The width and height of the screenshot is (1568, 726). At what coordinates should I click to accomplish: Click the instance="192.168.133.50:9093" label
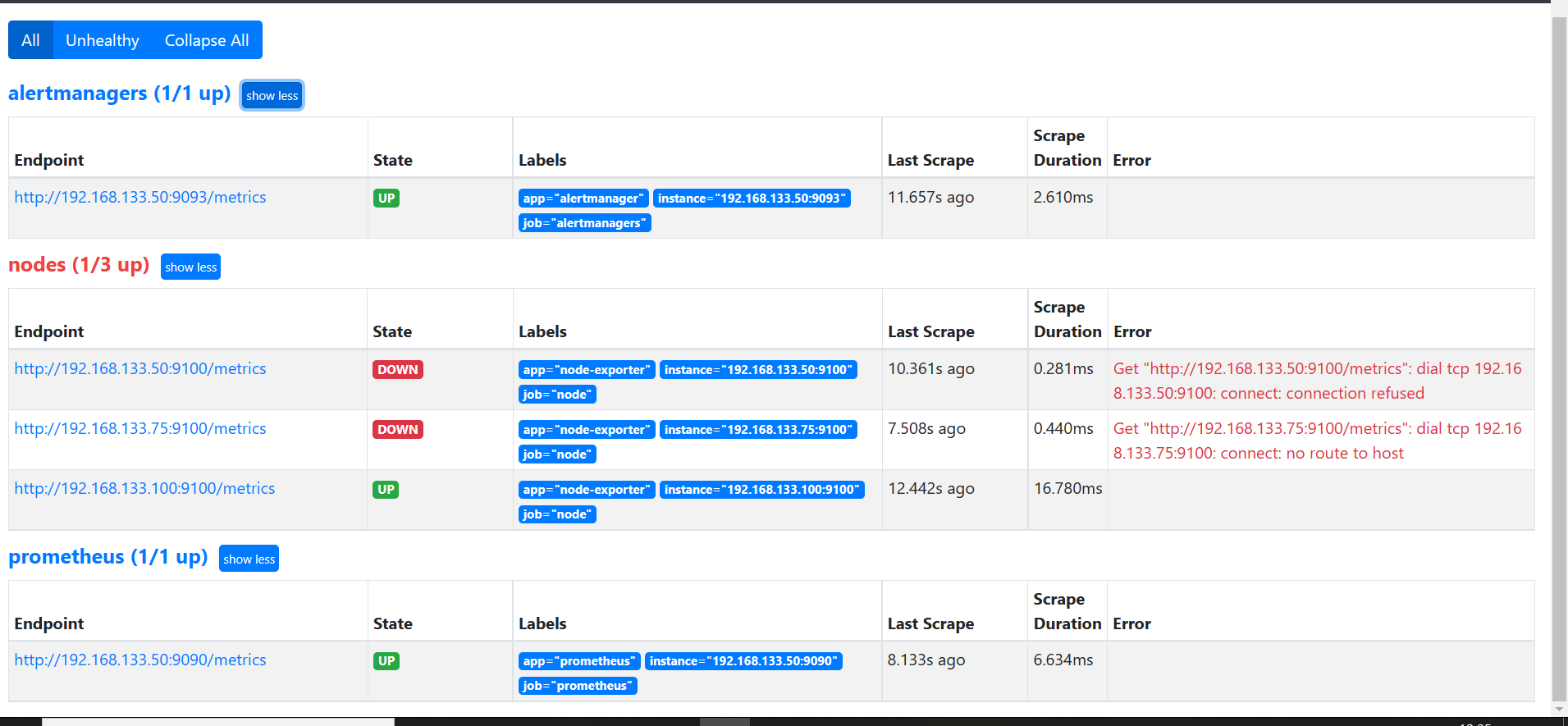(x=752, y=199)
